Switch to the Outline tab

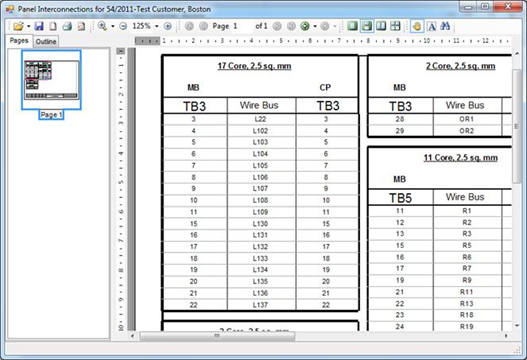[x=46, y=41]
